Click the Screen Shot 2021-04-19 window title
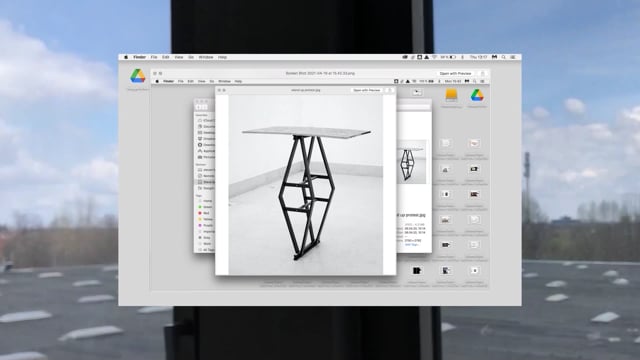Image resolution: width=640 pixels, height=360 pixels. click(x=320, y=73)
